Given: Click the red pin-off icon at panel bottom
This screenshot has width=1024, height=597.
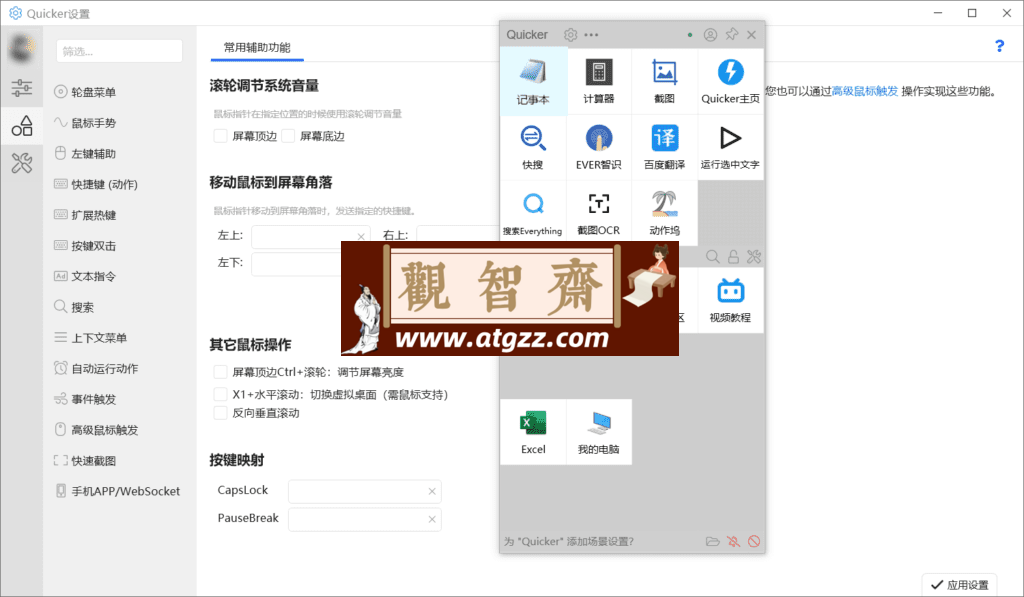Looking at the screenshot, I should 733,541.
